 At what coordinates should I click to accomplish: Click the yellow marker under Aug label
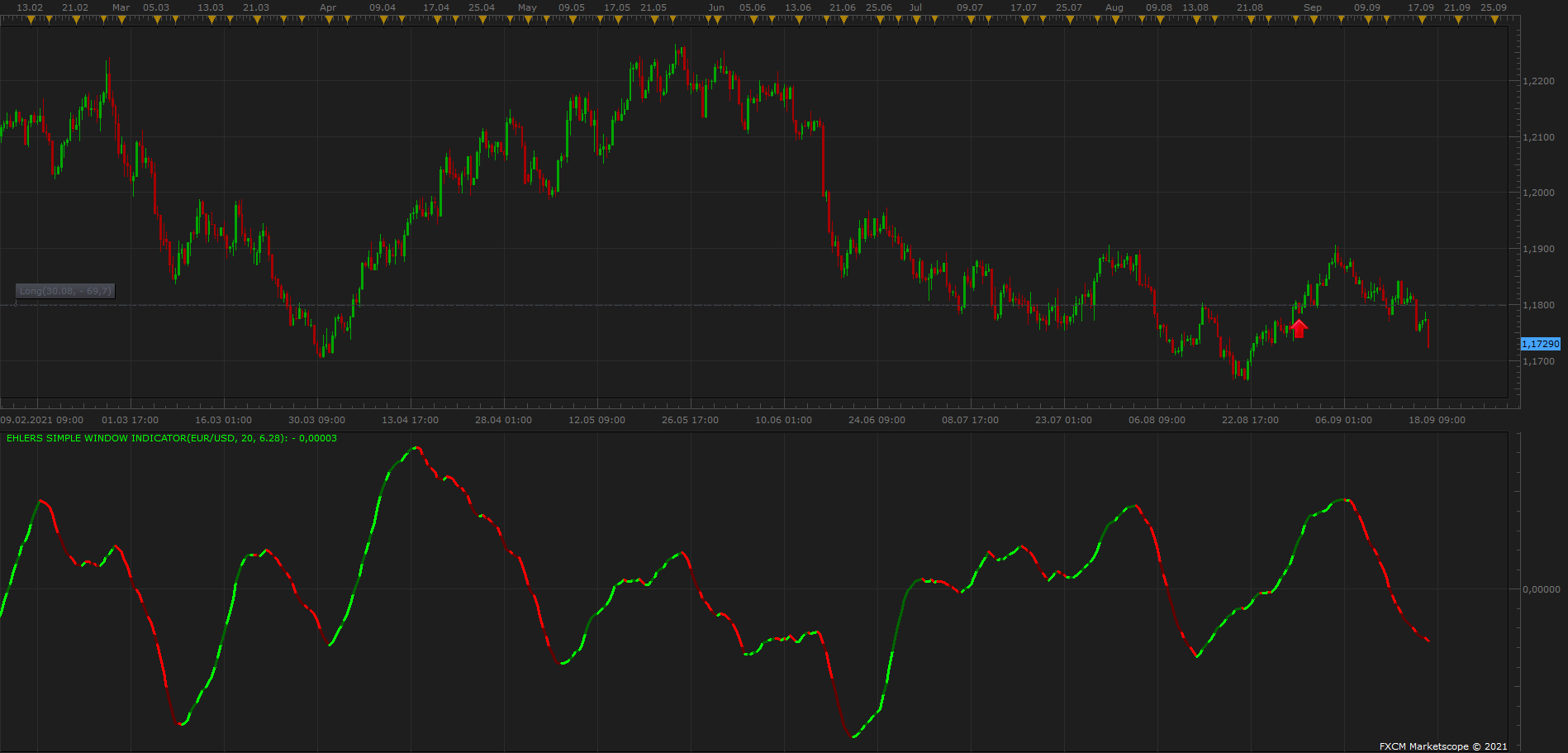pyautogui.click(x=1115, y=20)
